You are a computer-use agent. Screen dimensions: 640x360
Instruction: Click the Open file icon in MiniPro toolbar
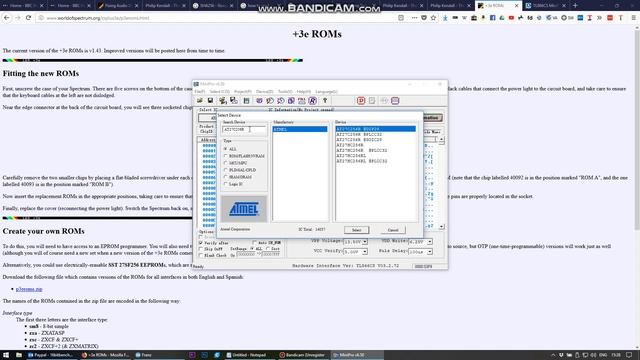[x=200, y=100]
